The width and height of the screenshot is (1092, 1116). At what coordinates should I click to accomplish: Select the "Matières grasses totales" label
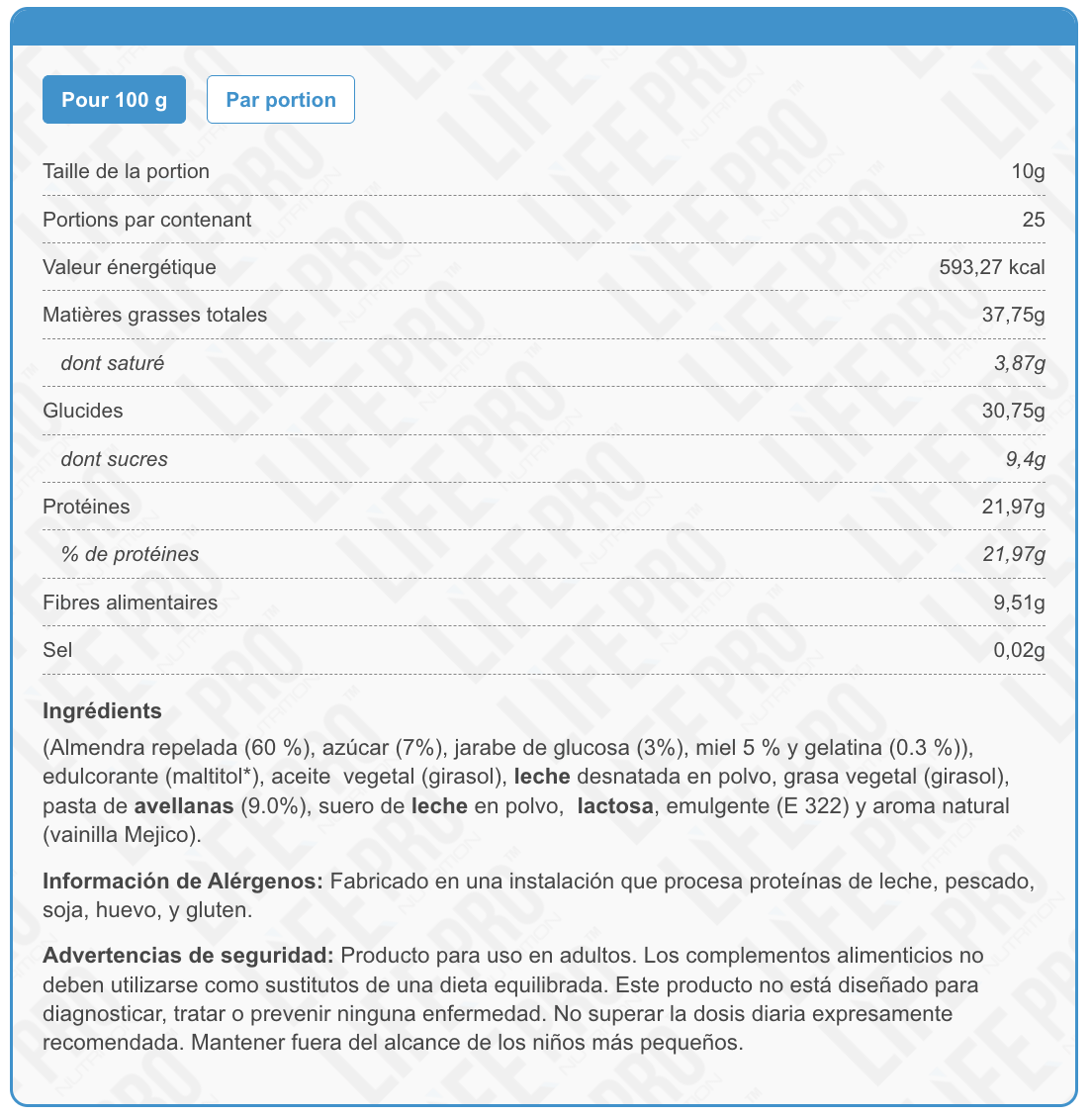tap(154, 315)
